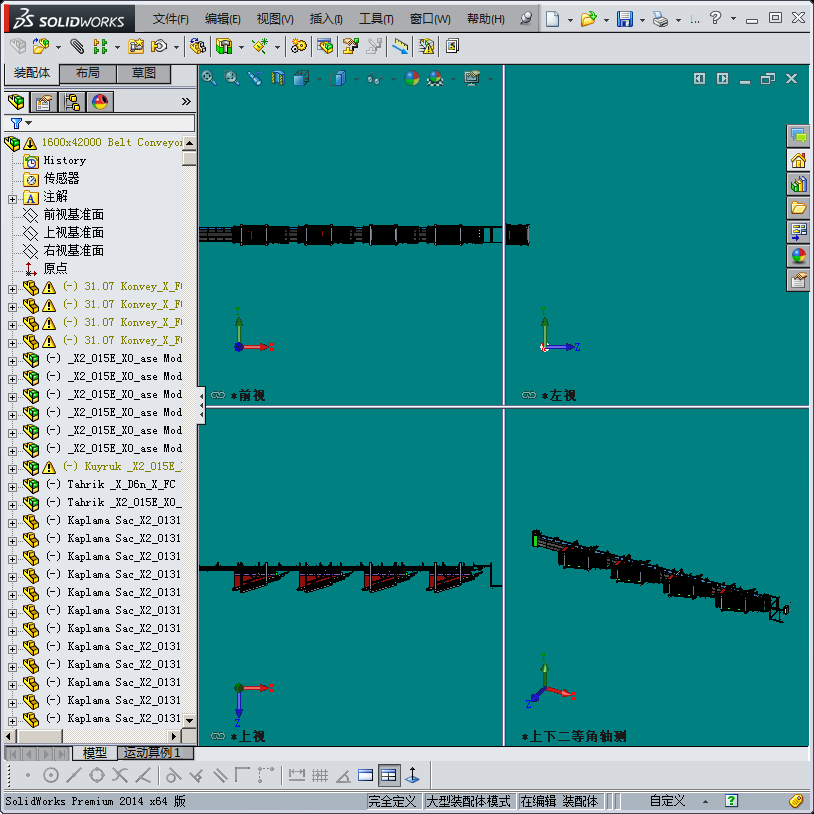This screenshot has height=814, width=814.
Task: Click the FeatureManager tree scroll-down arrow
Action: click(189, 720)
